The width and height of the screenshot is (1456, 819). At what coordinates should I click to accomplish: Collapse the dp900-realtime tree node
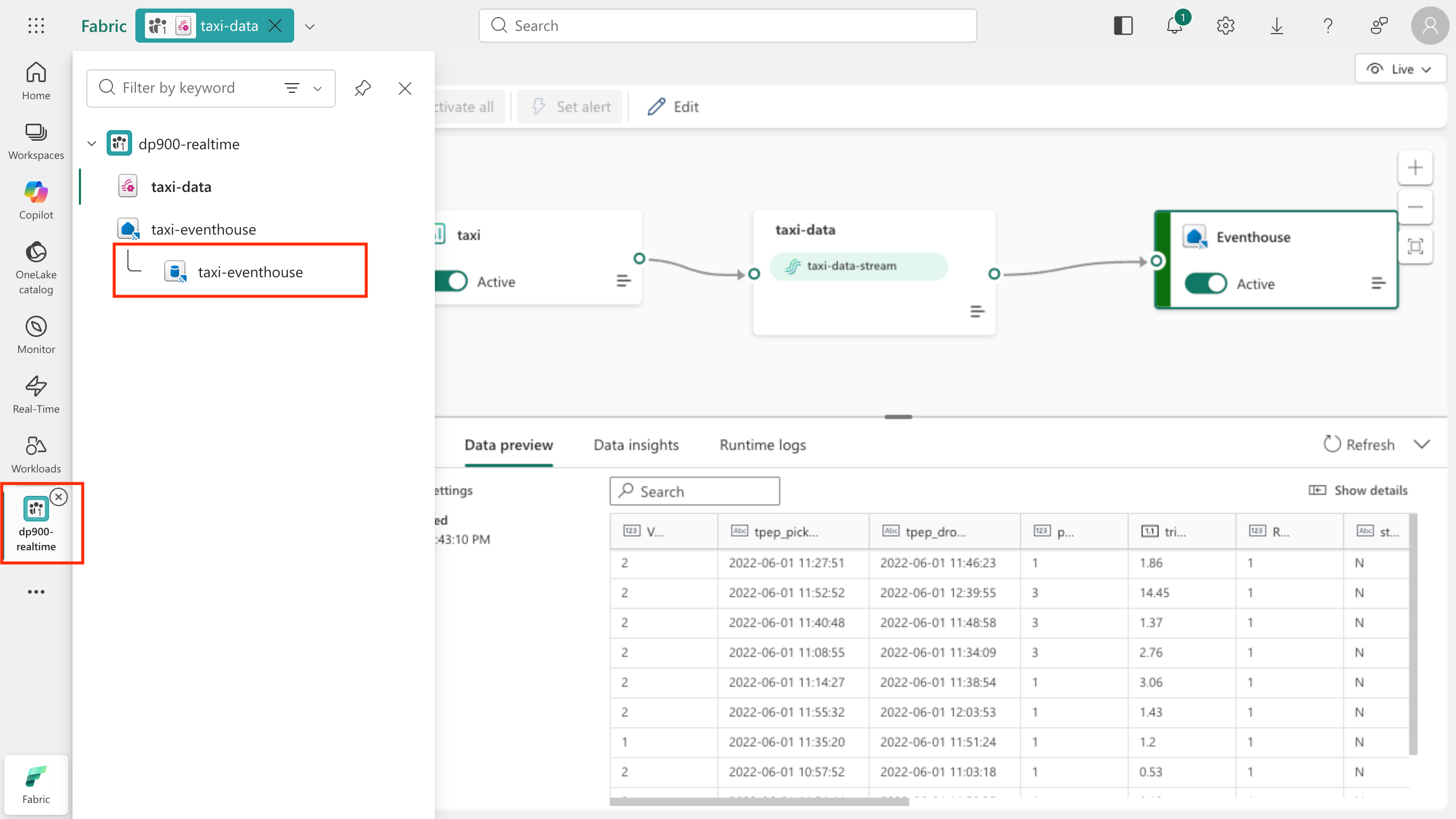tap(92, 143)
